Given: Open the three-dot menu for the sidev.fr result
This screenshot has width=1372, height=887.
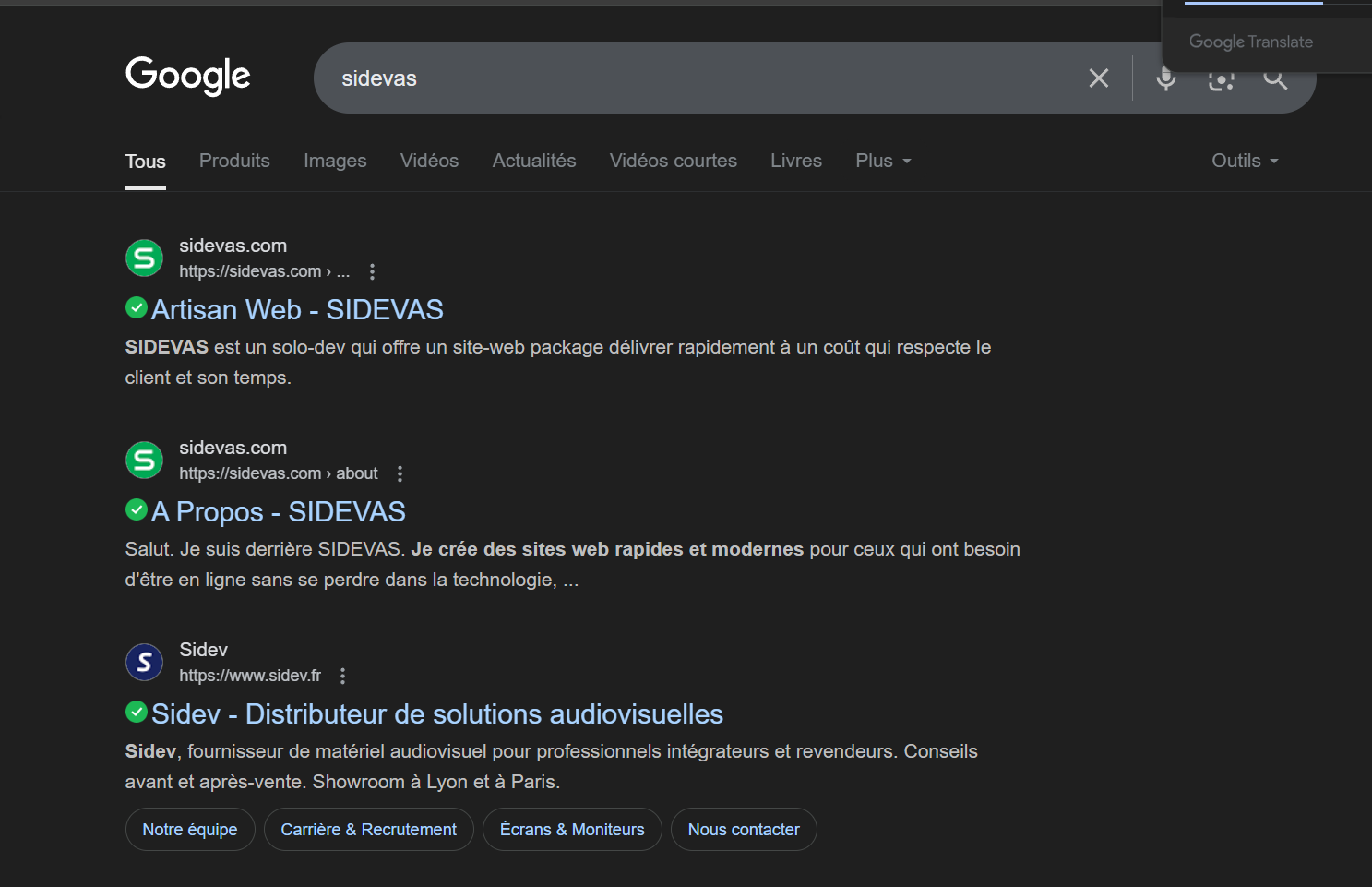Looking at the screenshot, I should [342, 676].
